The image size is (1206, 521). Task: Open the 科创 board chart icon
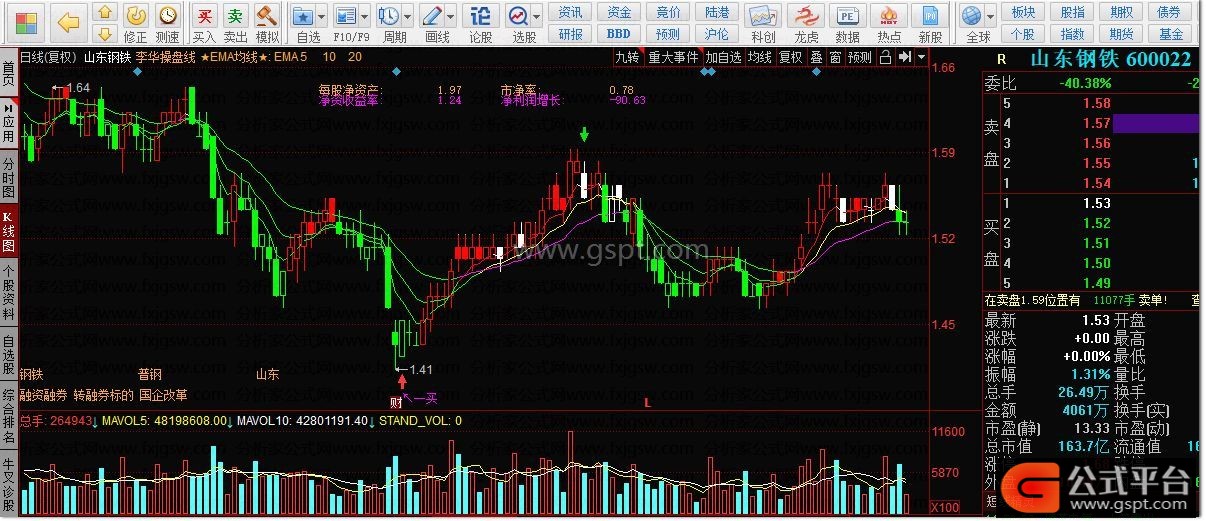pyautogui.click(x=763, y=15)
